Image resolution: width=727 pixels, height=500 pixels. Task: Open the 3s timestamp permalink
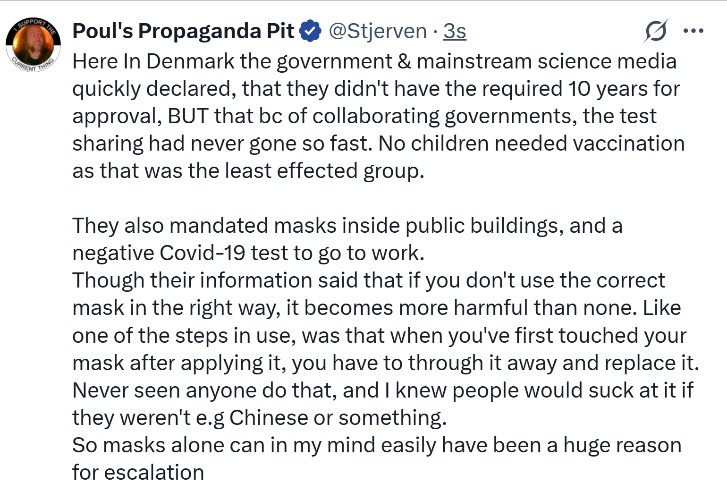coord(454,31)
